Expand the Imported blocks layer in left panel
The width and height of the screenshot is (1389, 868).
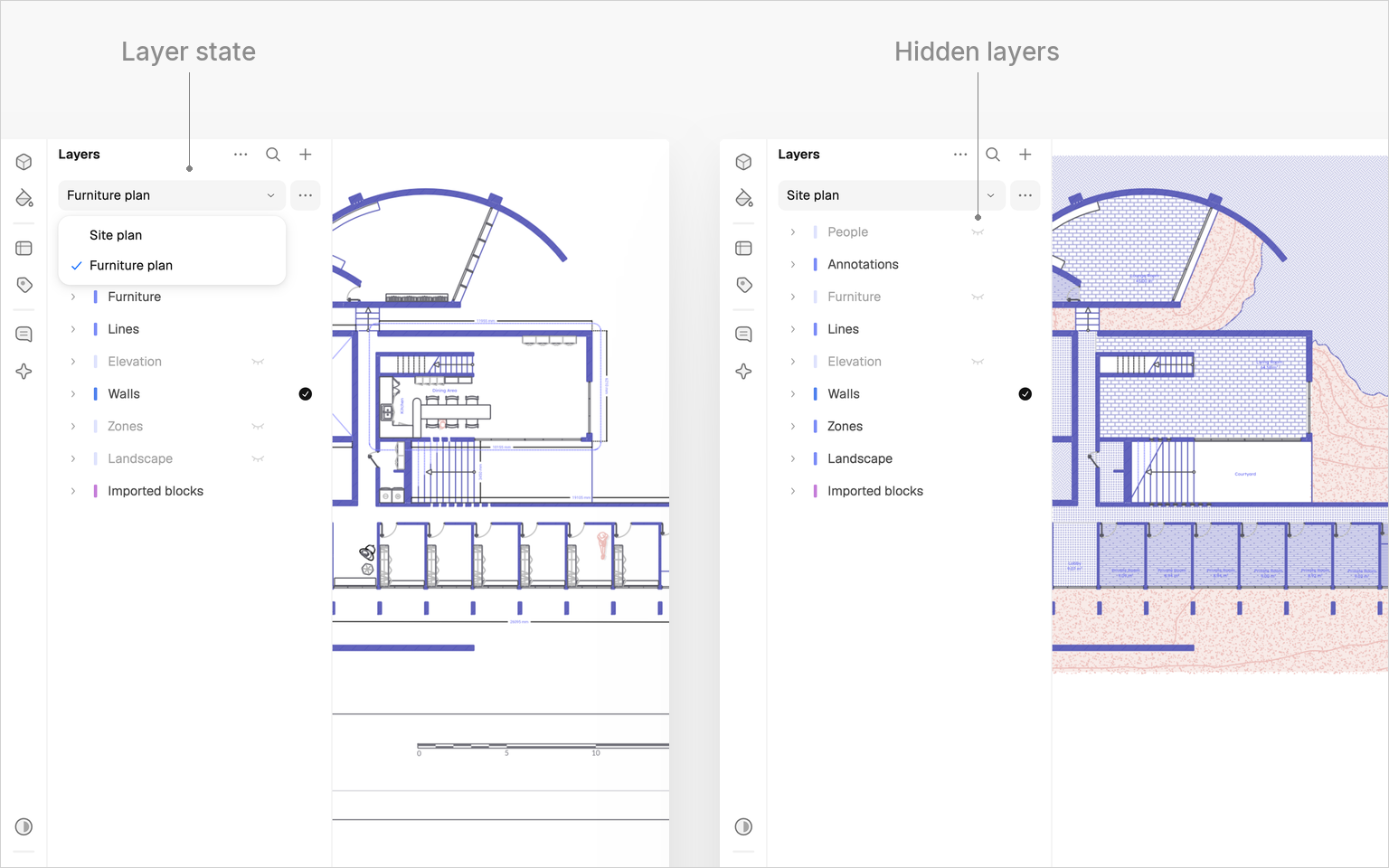coord(73,491)
